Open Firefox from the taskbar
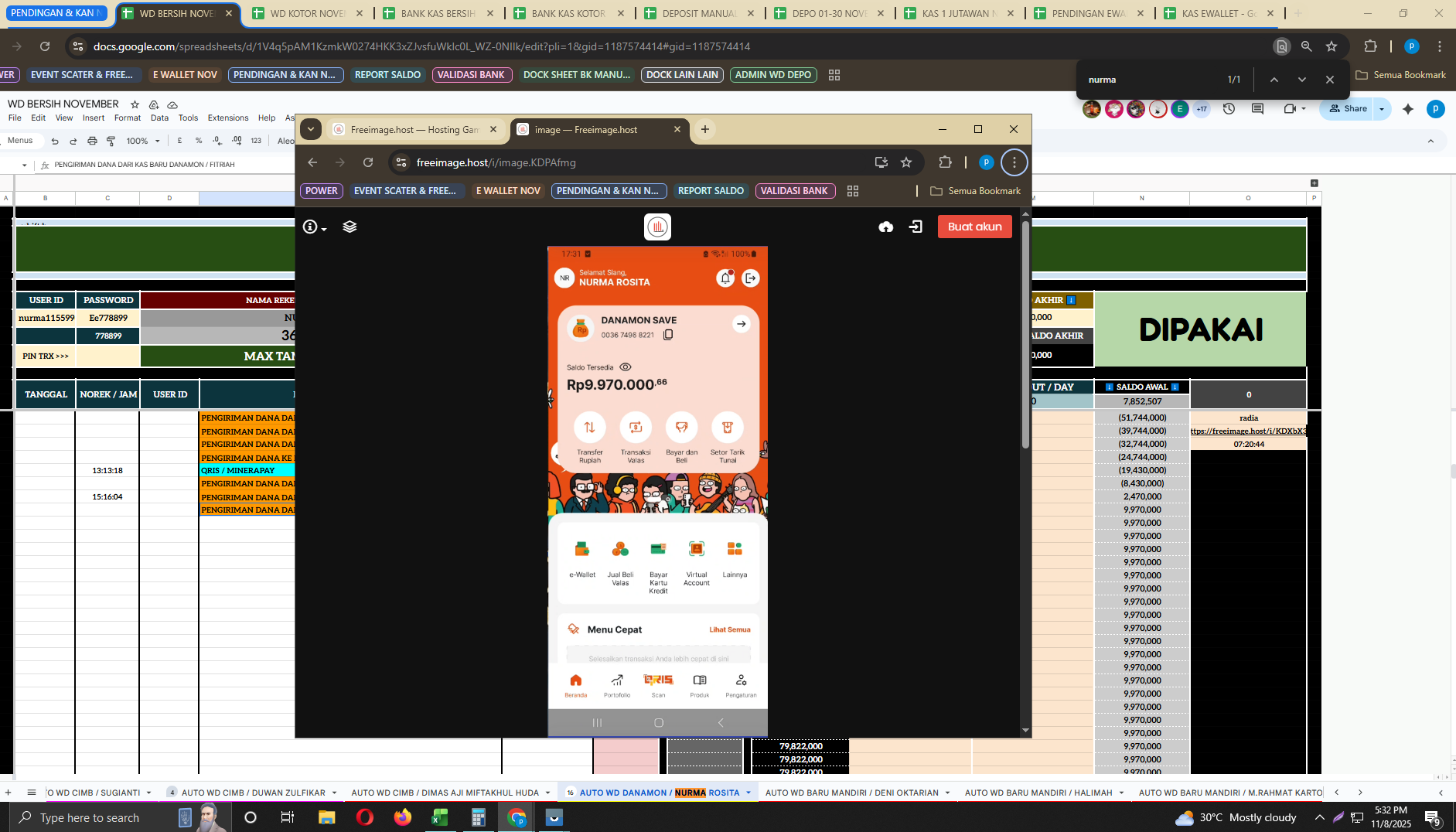 pyautogui.click(x=403, y=817)
